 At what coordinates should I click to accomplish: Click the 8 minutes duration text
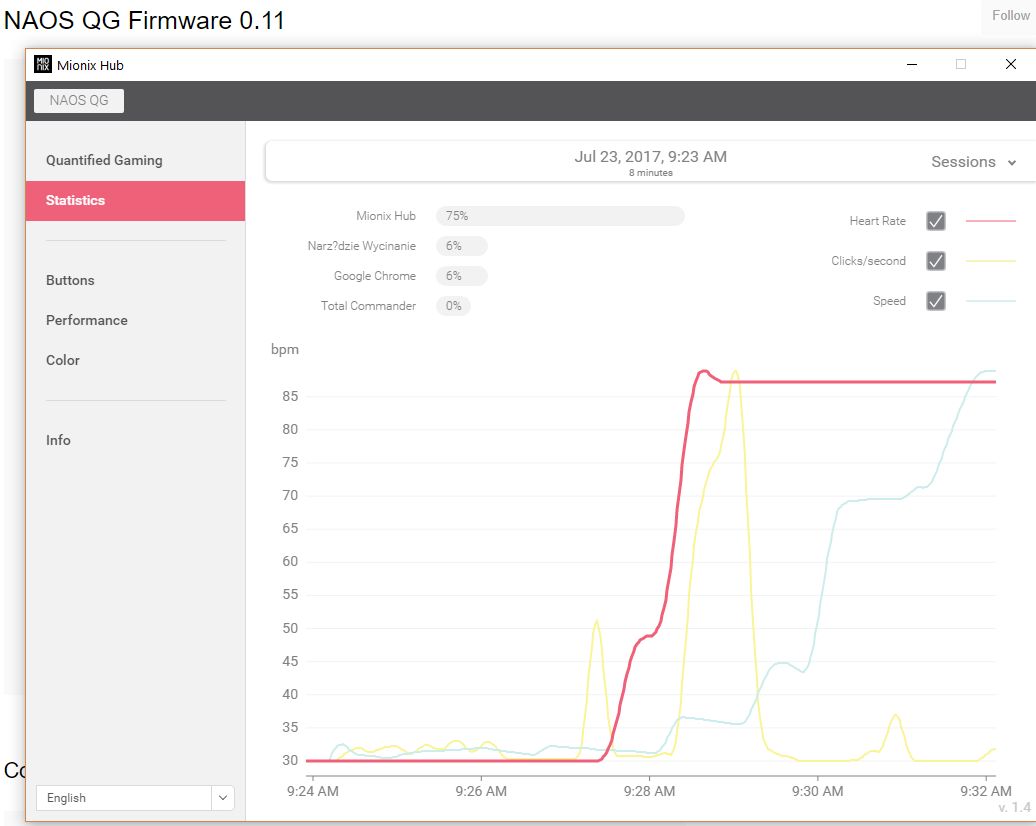[x=651, y=173]
